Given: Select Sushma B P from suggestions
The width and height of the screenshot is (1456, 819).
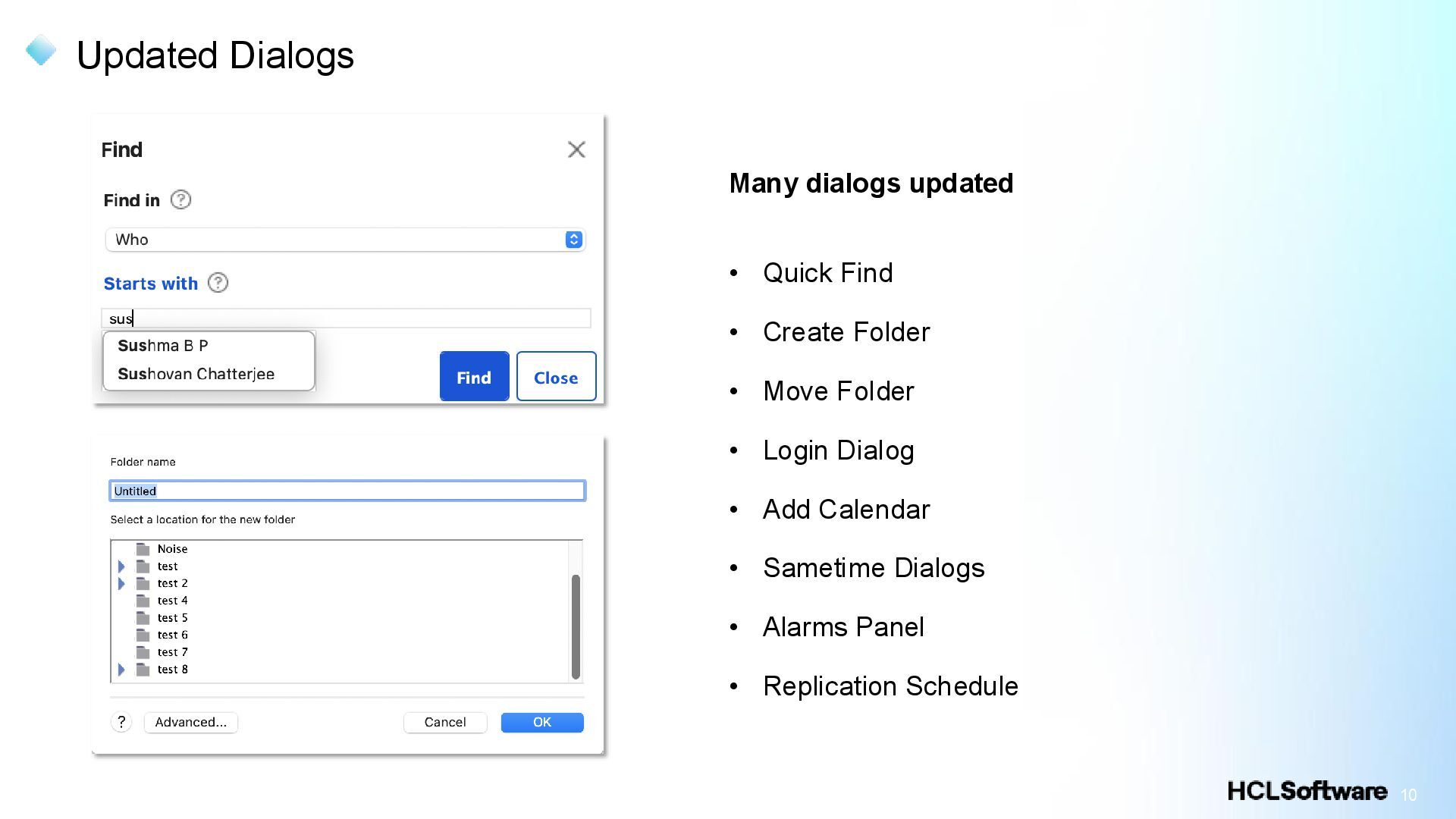Looking at the screenshot, I should [x=163, y=346].
